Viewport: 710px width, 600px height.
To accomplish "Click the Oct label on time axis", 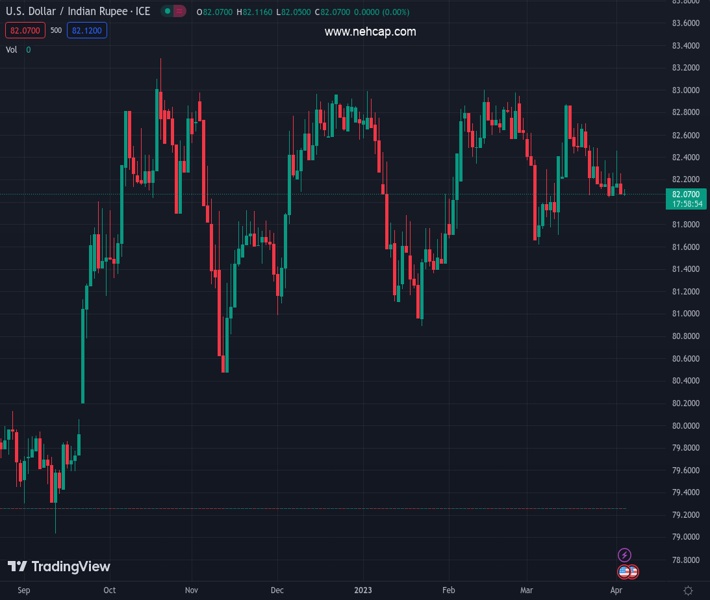I will [x=109, y=591].
